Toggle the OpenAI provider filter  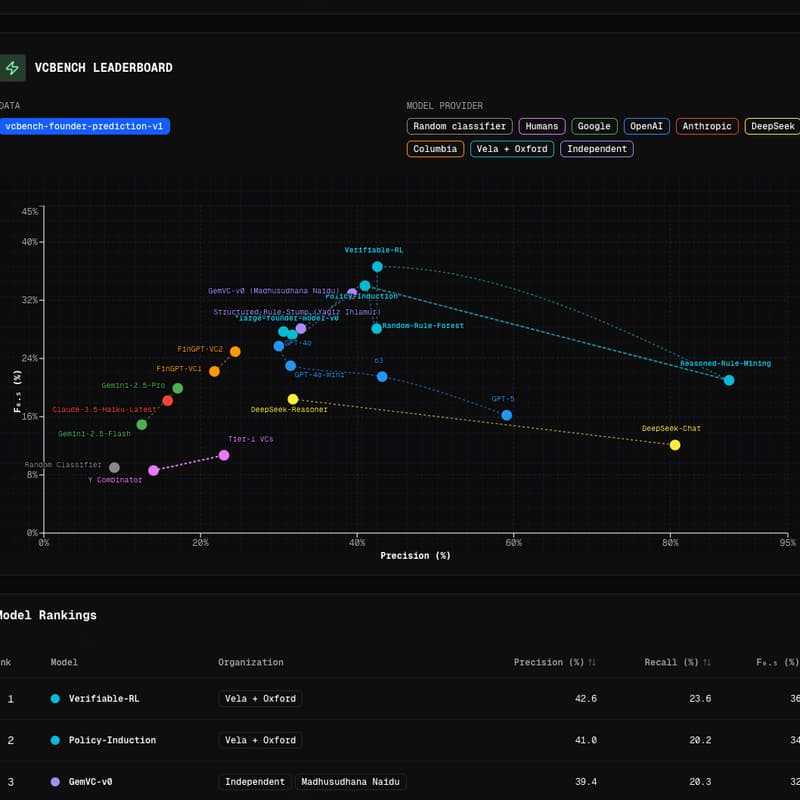pos(645,126)
